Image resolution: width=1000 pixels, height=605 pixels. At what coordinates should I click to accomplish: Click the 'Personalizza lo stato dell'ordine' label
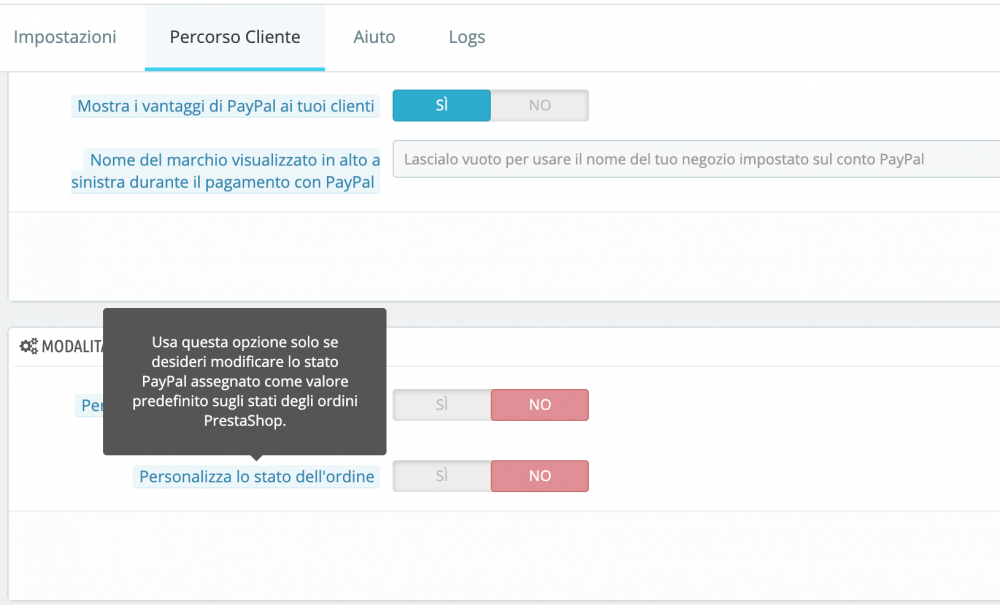[x=256, y=476]
